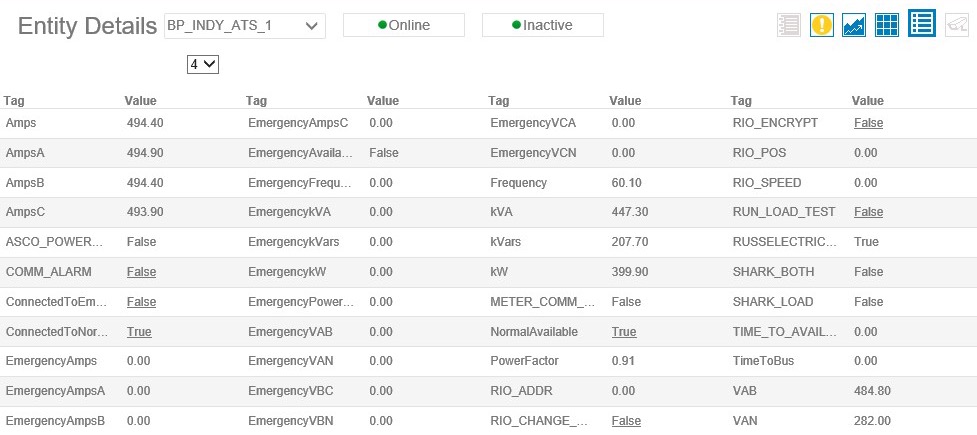Open the trend chart view icon
Screen dimensions: 977x435
(854, 25)
